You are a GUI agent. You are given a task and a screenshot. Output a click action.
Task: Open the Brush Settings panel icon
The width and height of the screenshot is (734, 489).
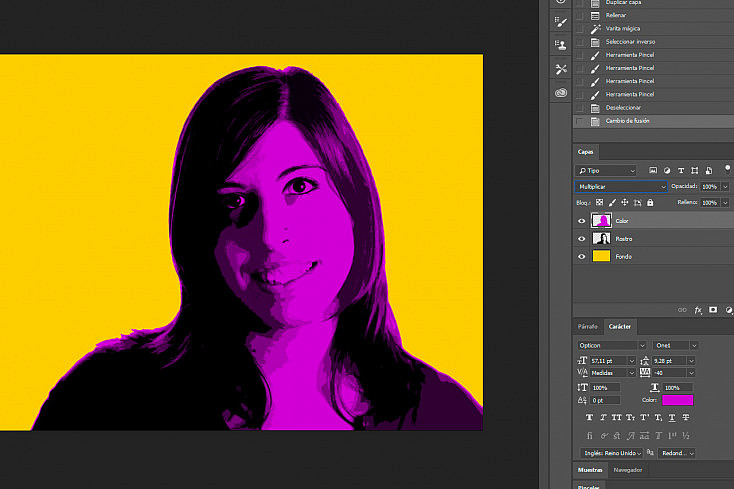coord(561,22)
